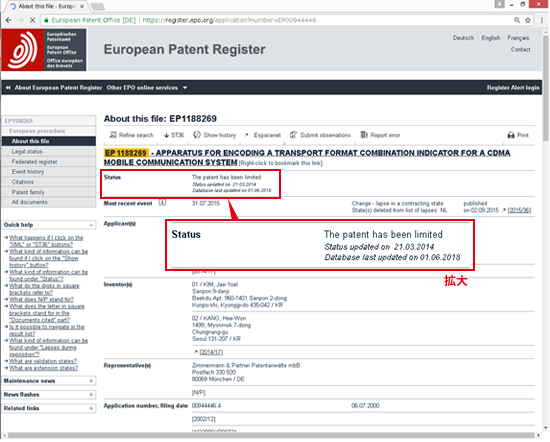Stop page loading in browser

coord(32,20)
